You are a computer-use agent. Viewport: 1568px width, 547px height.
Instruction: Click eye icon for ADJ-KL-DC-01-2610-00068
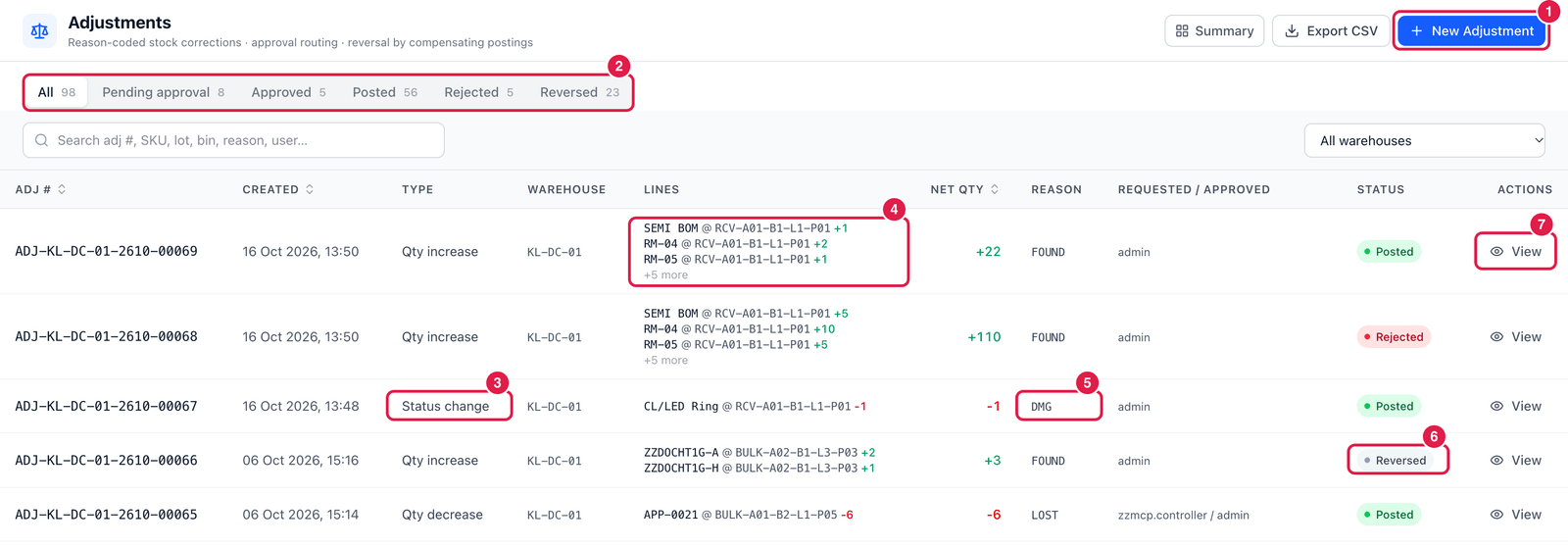1496,337
